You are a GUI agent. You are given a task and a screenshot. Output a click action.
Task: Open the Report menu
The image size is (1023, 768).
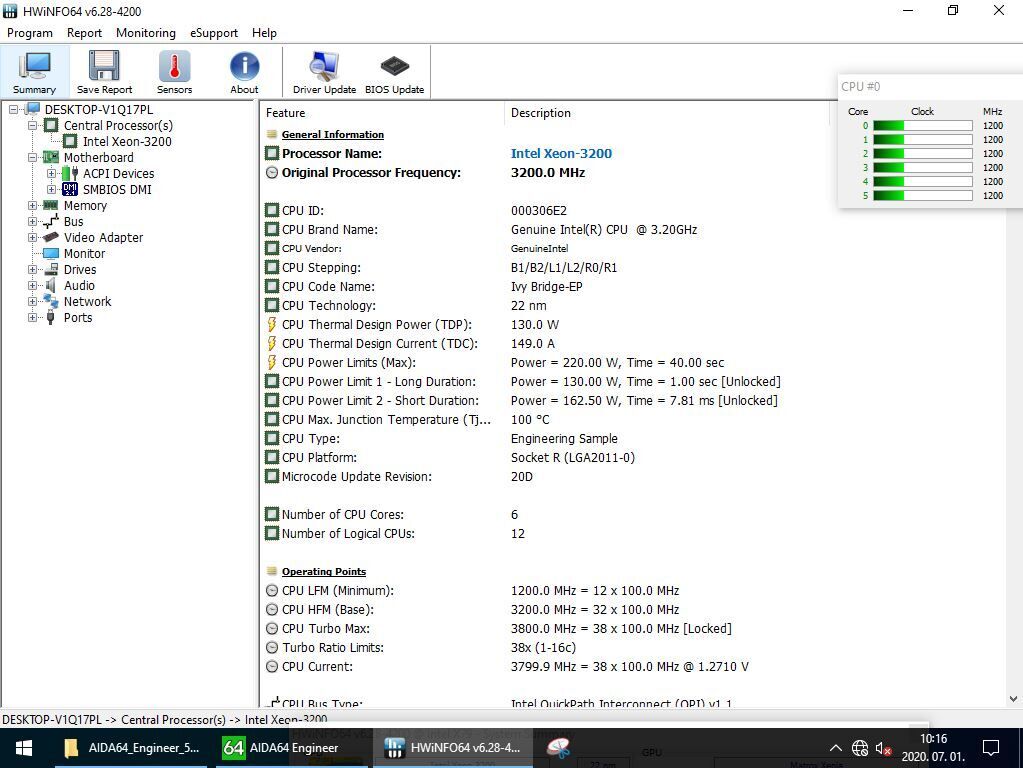tap(84, 33)
